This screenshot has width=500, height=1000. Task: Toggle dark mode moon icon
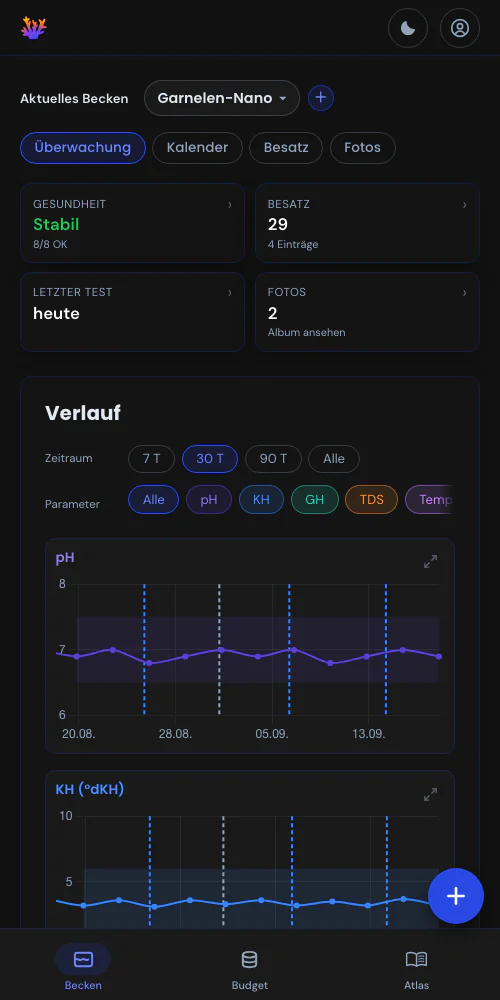click(x=408, y=28)
